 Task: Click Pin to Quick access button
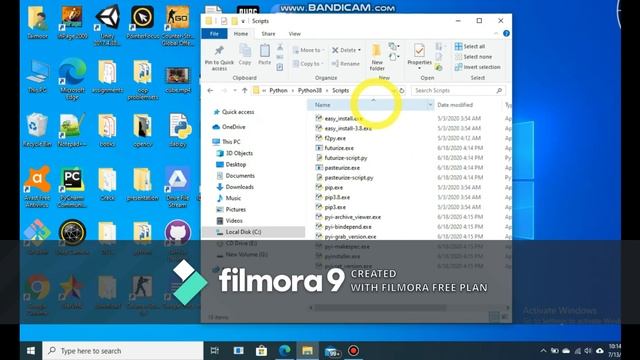(219, 58)
